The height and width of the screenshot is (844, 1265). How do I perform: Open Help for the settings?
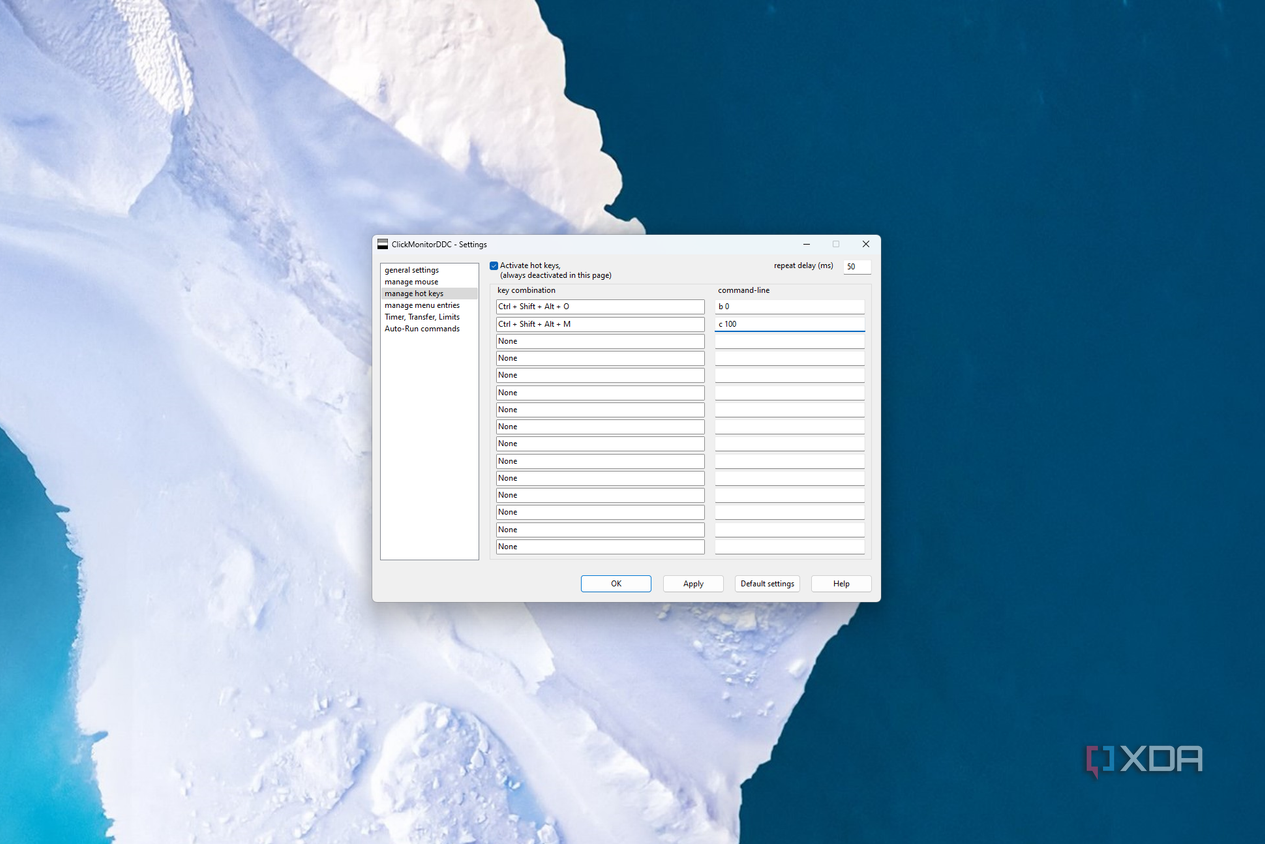click(841, 584)
